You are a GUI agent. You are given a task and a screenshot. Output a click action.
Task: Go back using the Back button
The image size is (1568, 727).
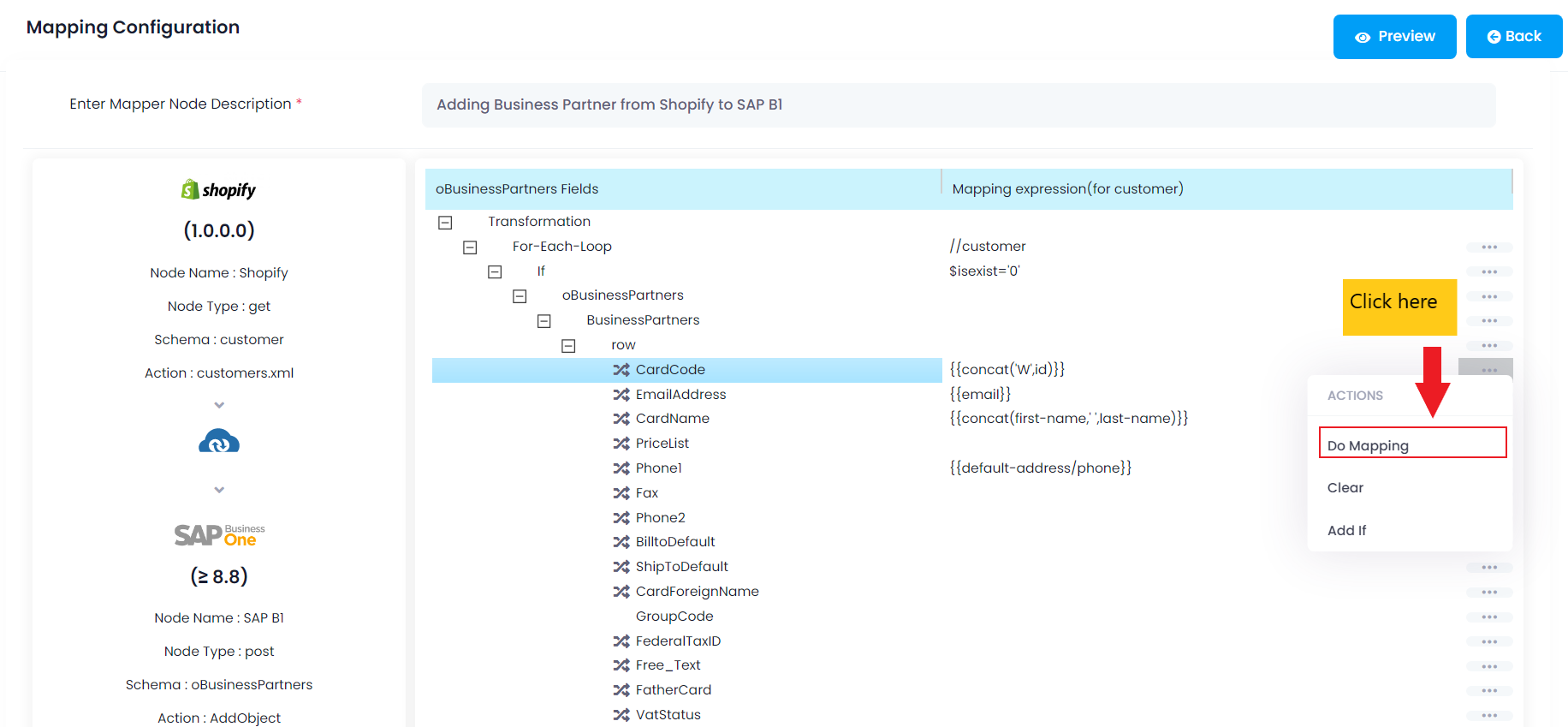[x=1513, y=37]
